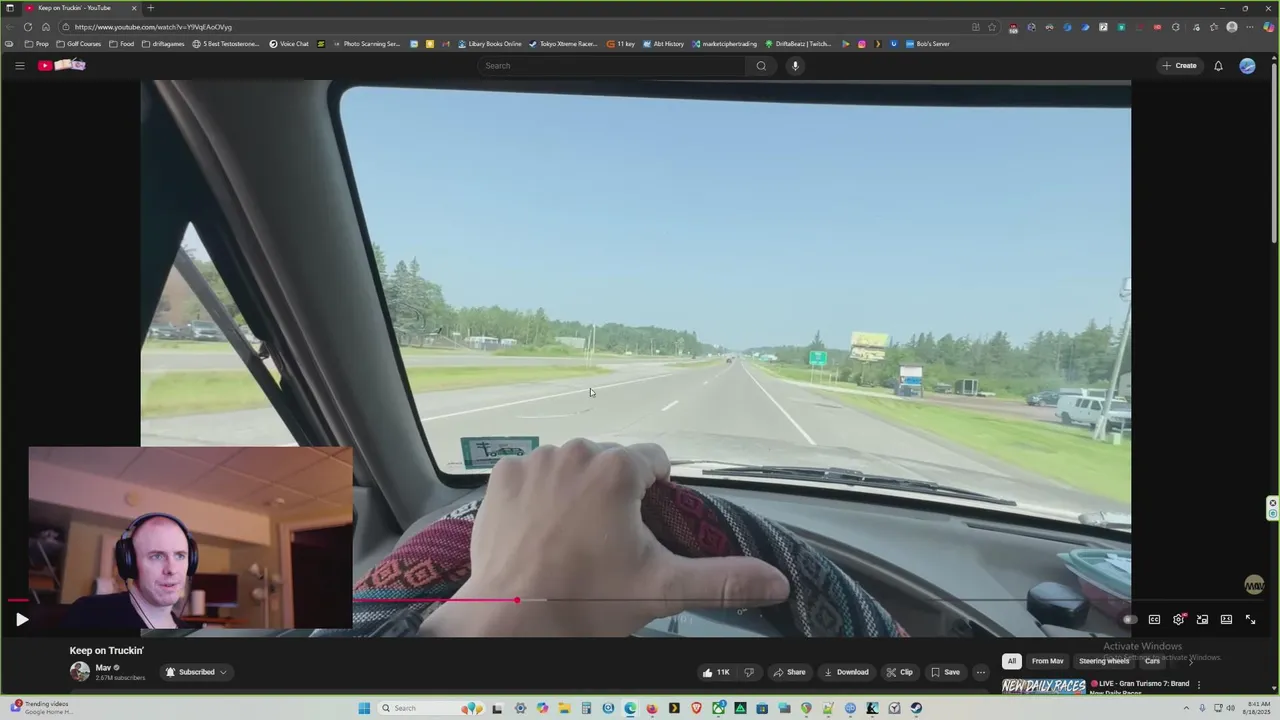
Task: Open Windows Start menu
Action: (363, 708)
